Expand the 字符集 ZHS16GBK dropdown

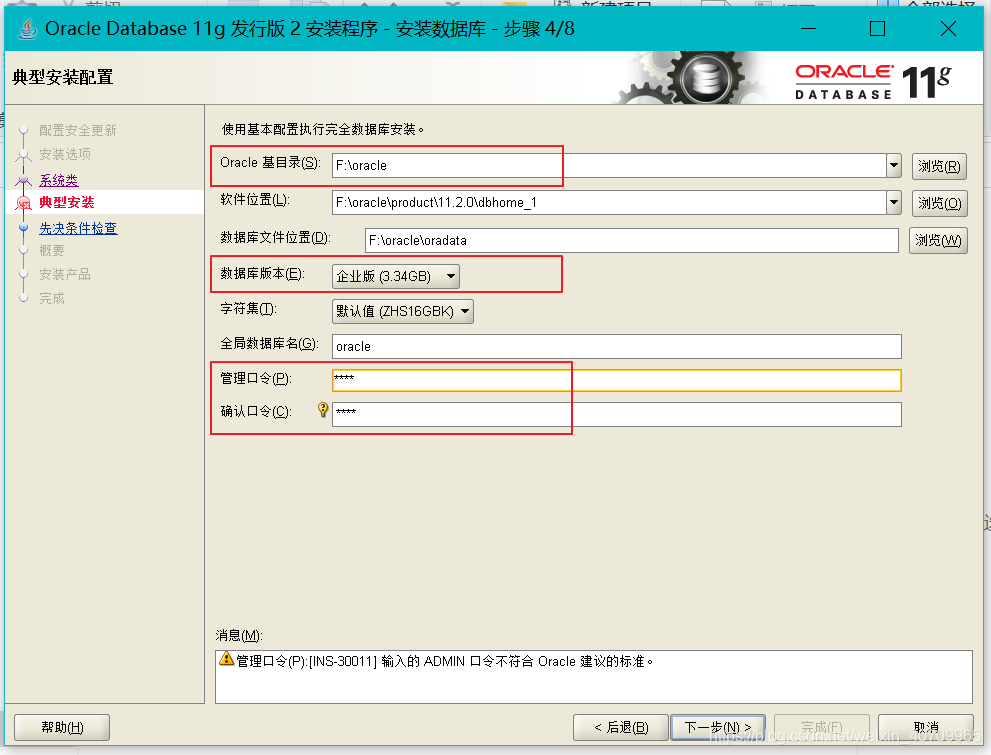coord(403,311)
